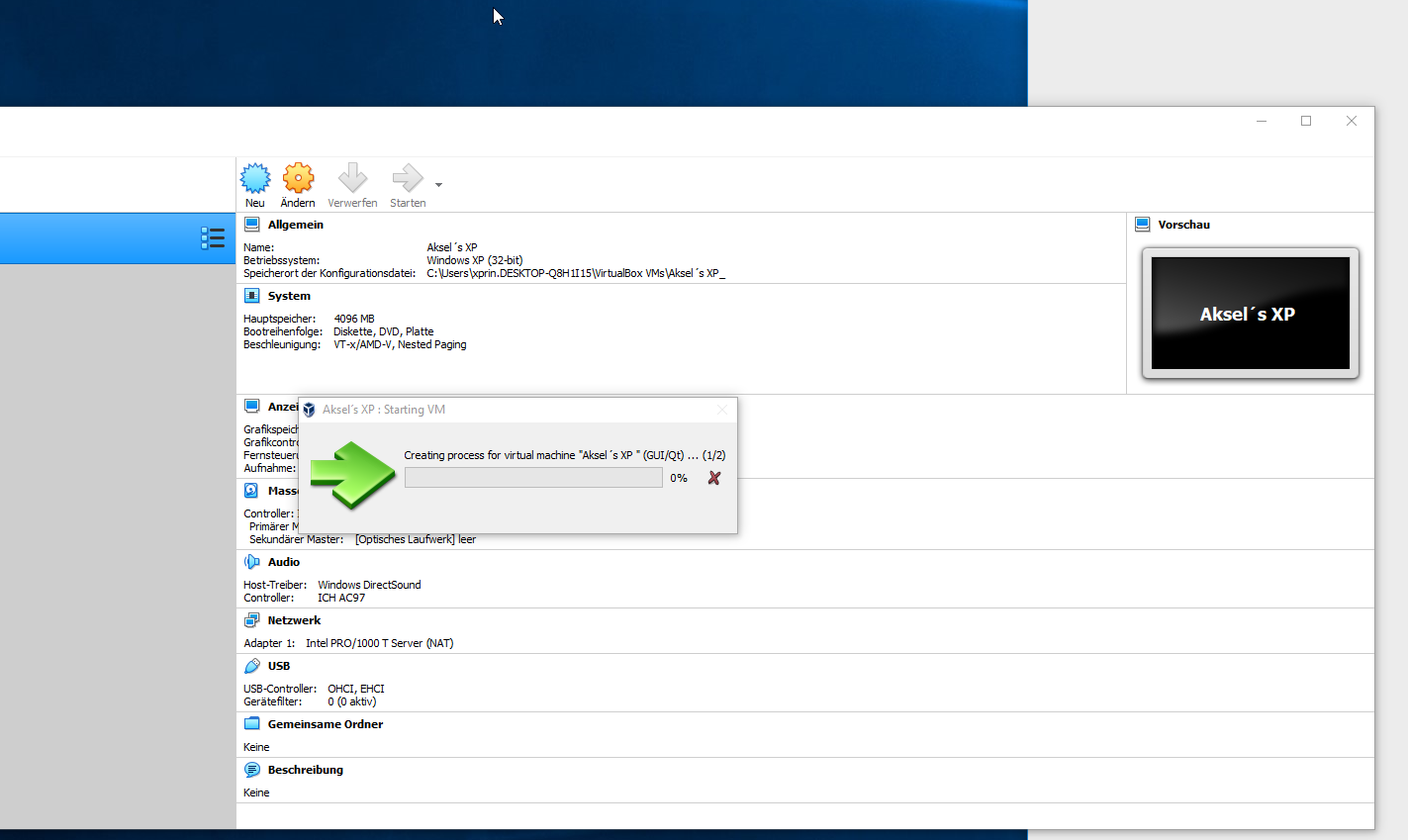The width and height of the screenshot is (1408, 840).
Task: Click the System section chip icon
Action: [252, 296]
